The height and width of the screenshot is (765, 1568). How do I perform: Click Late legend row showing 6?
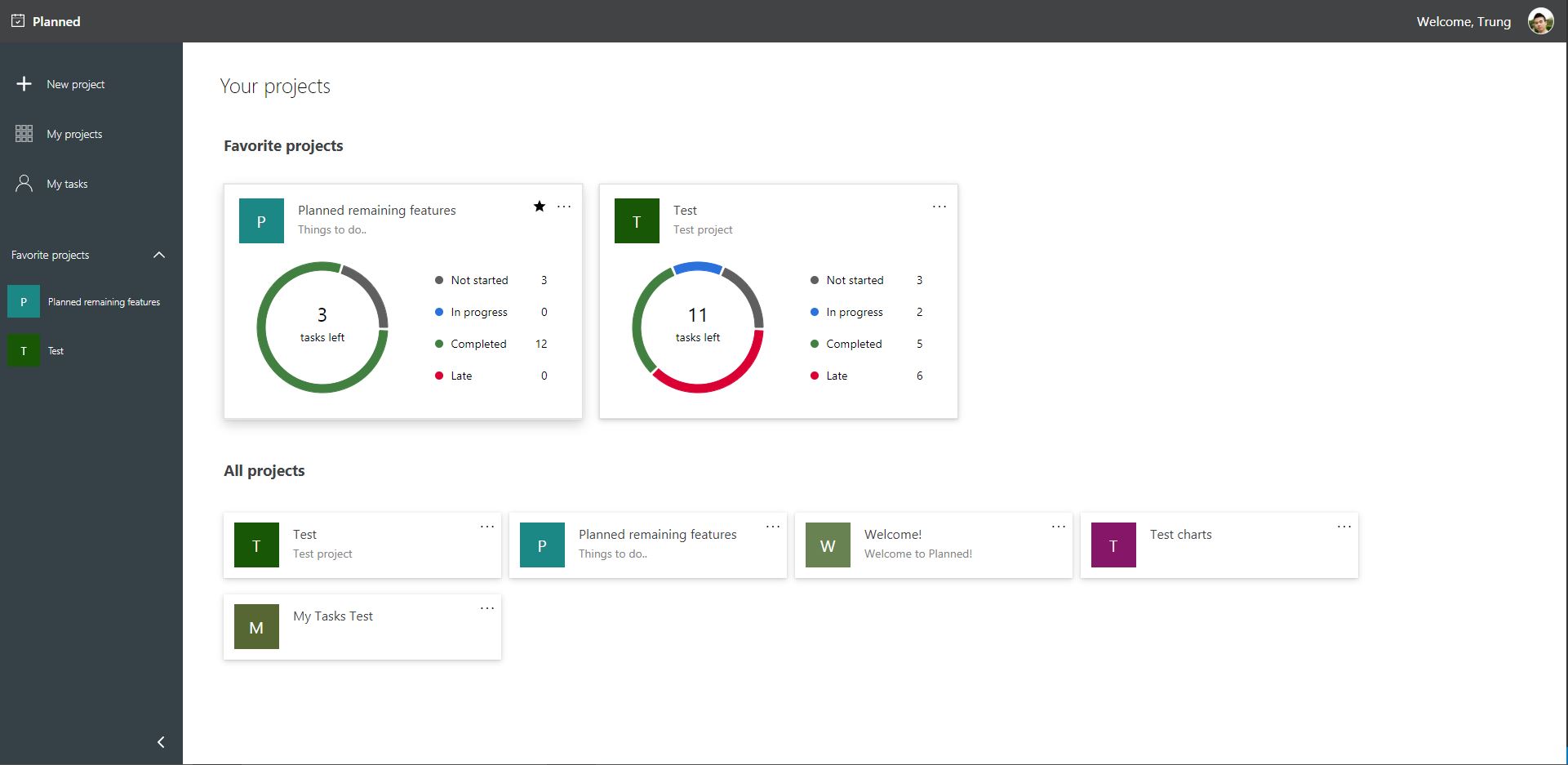(867, 376)
